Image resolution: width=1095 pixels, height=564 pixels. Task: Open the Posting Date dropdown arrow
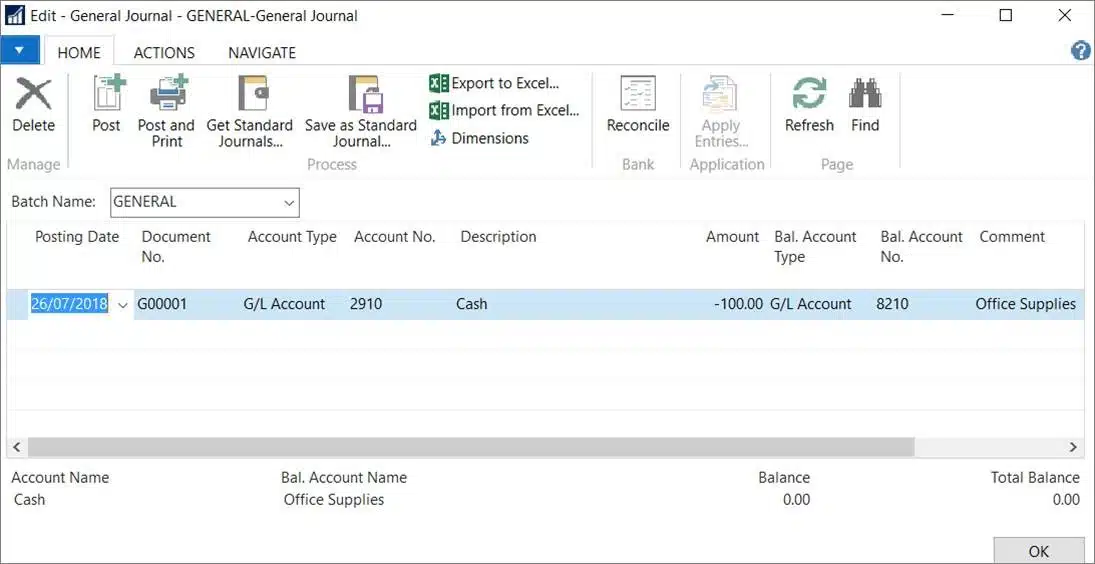123,305
